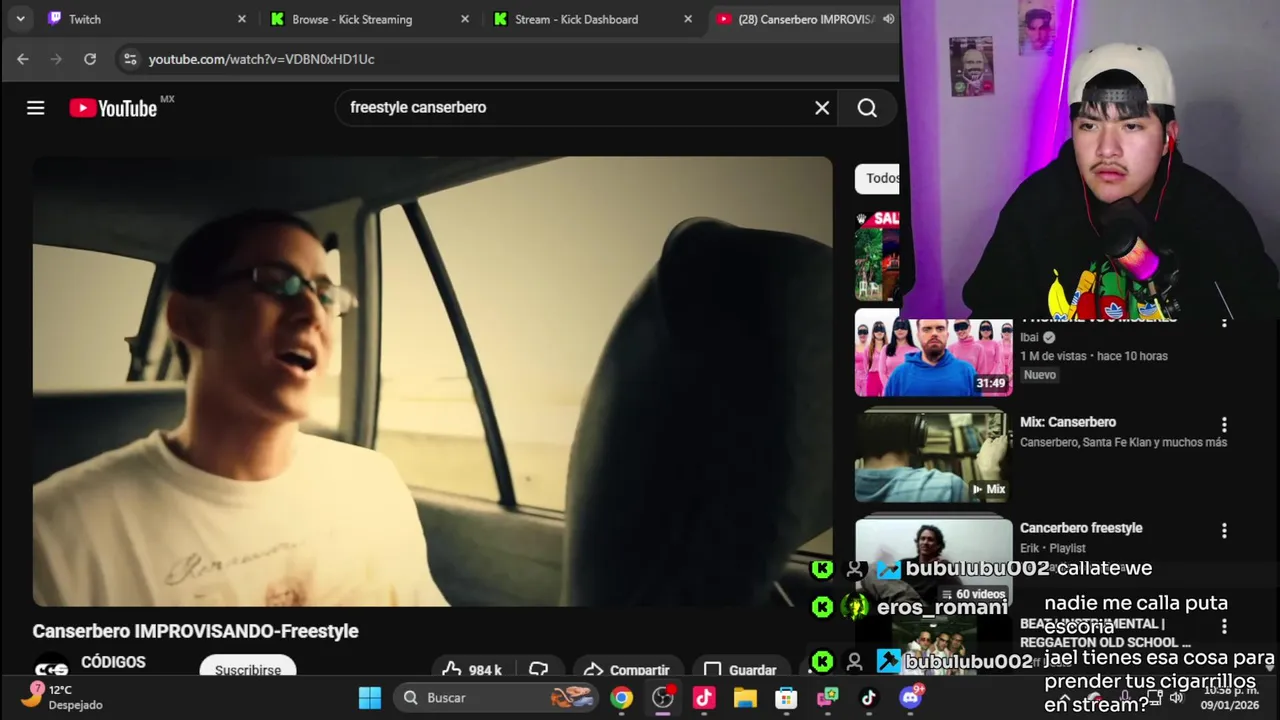Close the Twitch tab
Screen dimensions: 1280x720
point(242,19)
